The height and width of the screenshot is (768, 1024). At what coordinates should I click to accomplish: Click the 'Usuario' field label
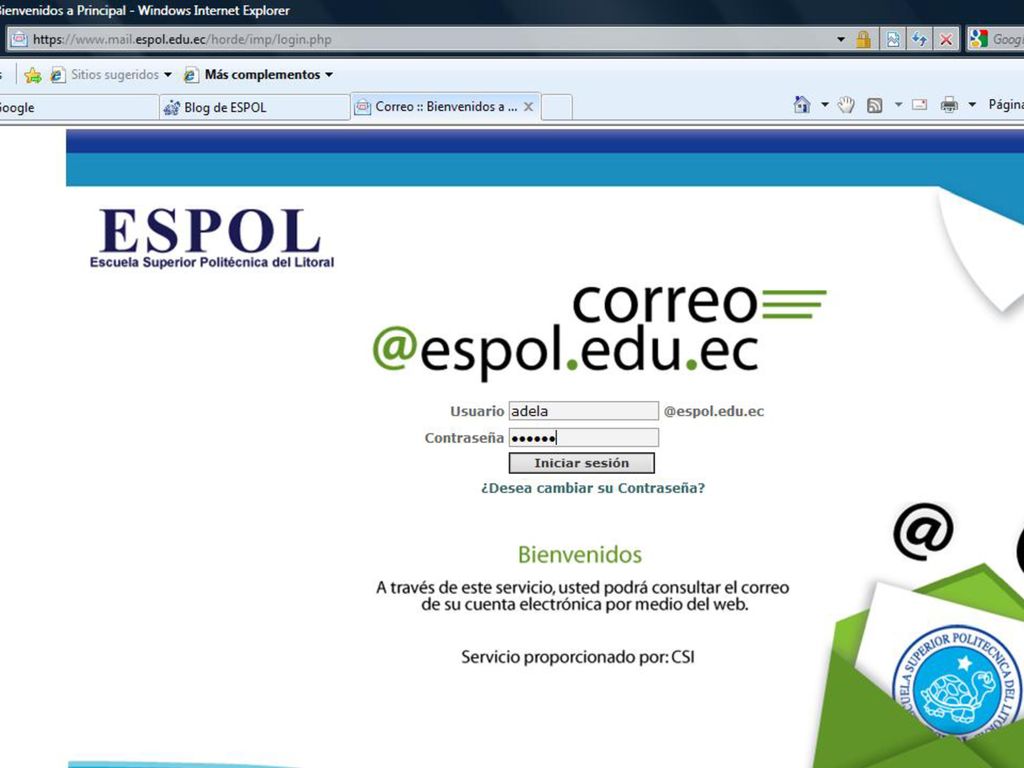477,411
